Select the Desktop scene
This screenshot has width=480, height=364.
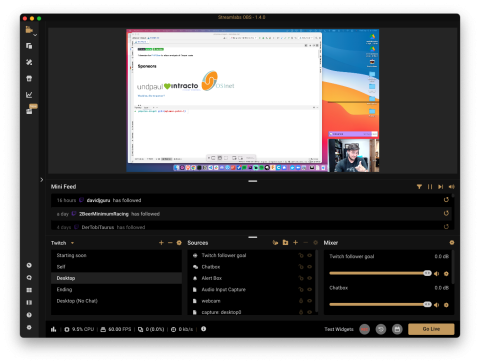click(116, 278)
